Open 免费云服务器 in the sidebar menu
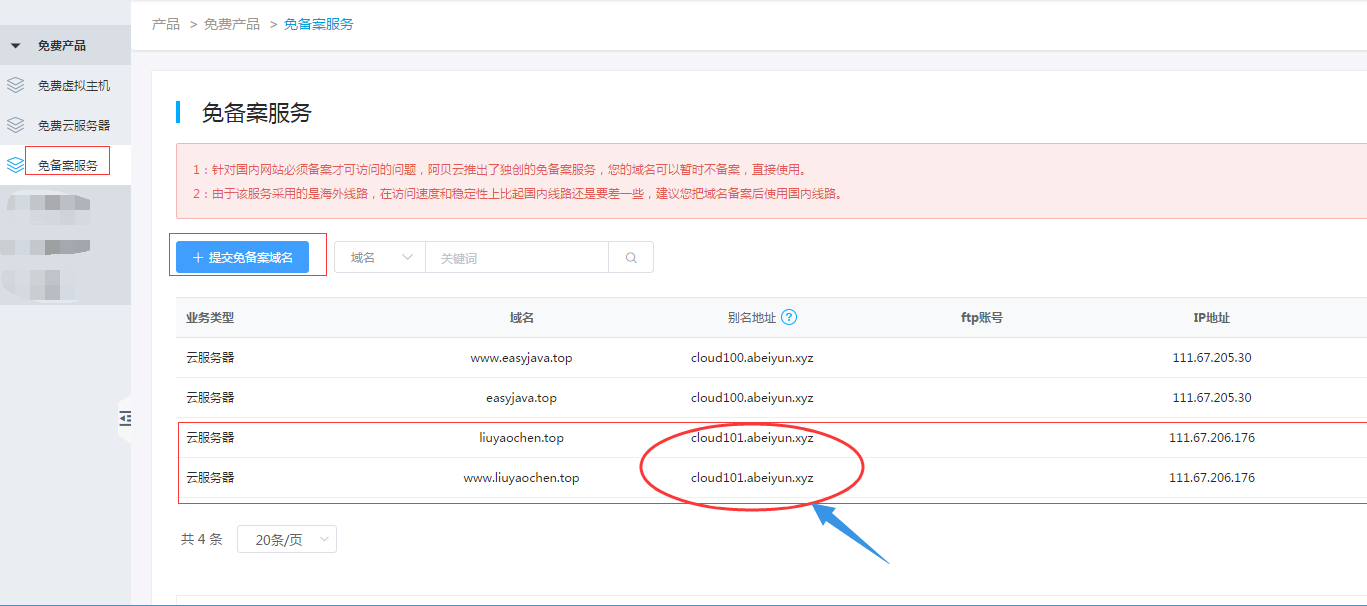 [x=73, y=126]
